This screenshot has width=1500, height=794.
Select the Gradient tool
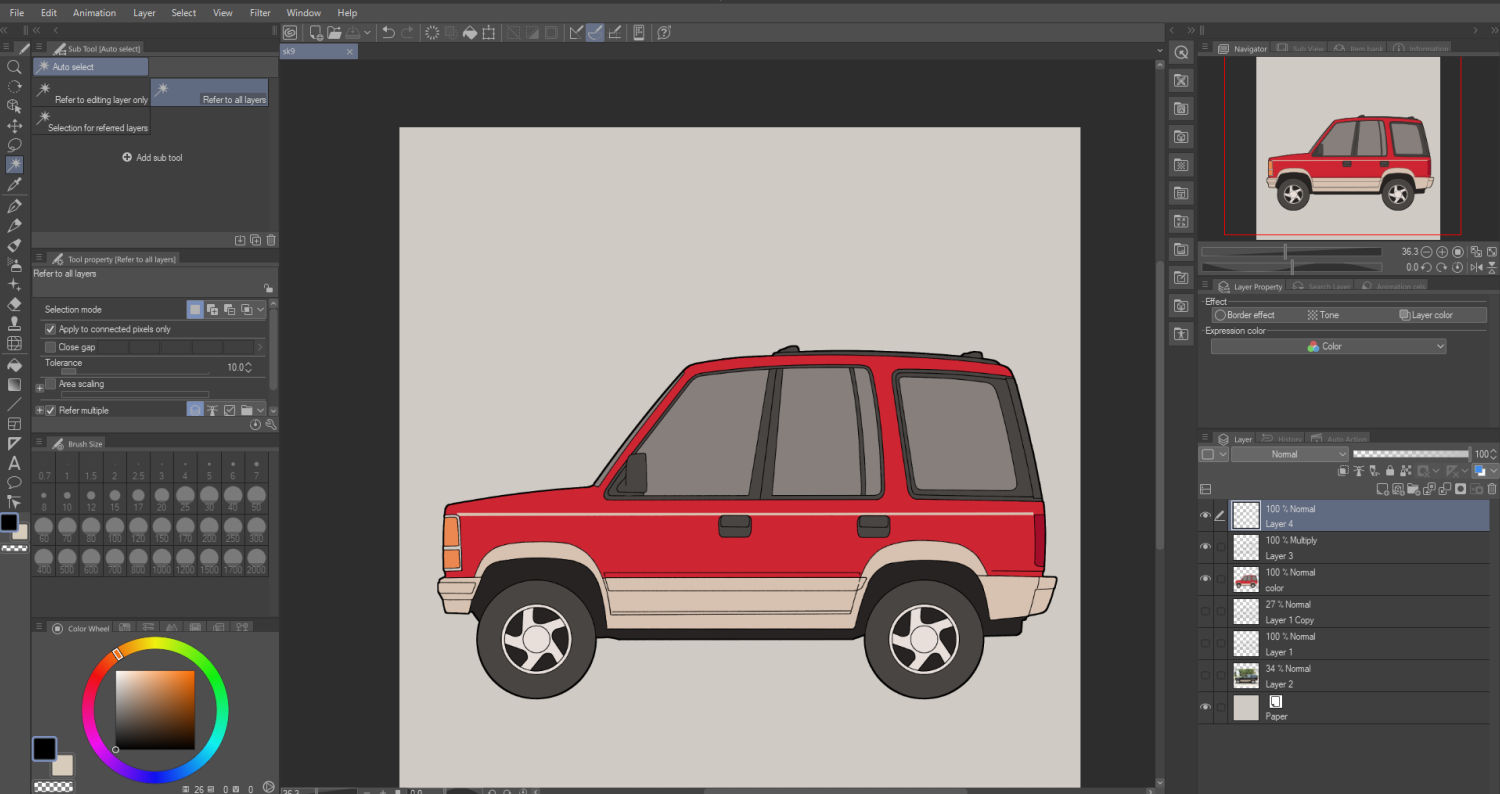pyautogui.click(x=14, y=384)
